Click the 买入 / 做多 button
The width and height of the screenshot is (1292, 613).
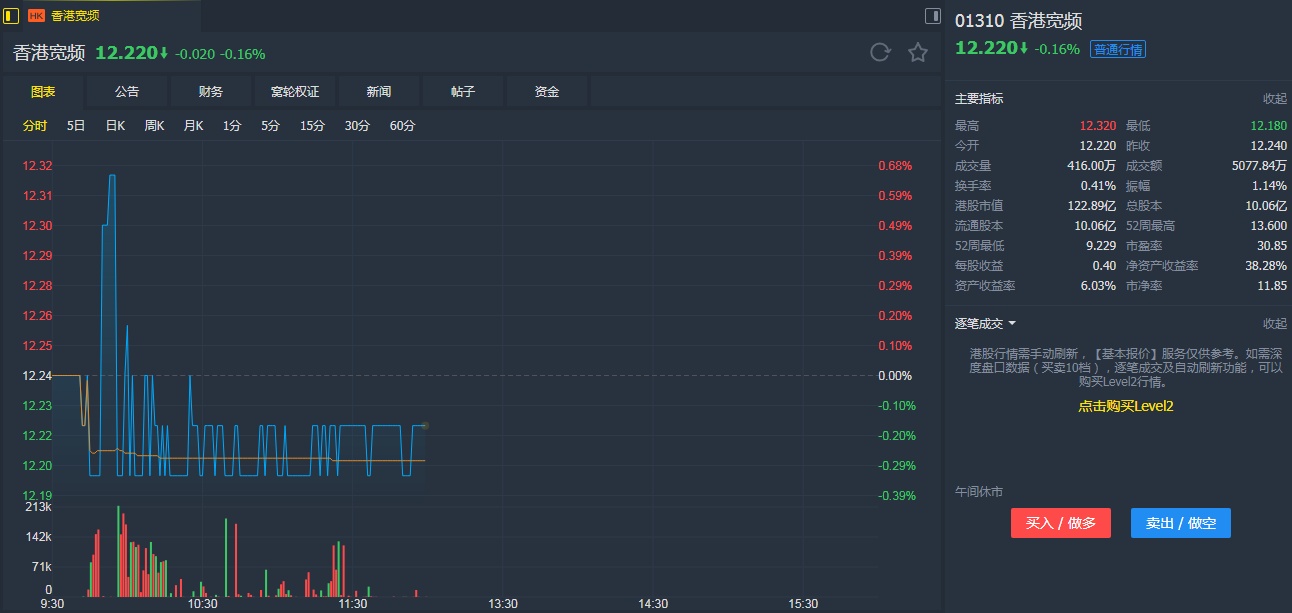click(1060, 523)
